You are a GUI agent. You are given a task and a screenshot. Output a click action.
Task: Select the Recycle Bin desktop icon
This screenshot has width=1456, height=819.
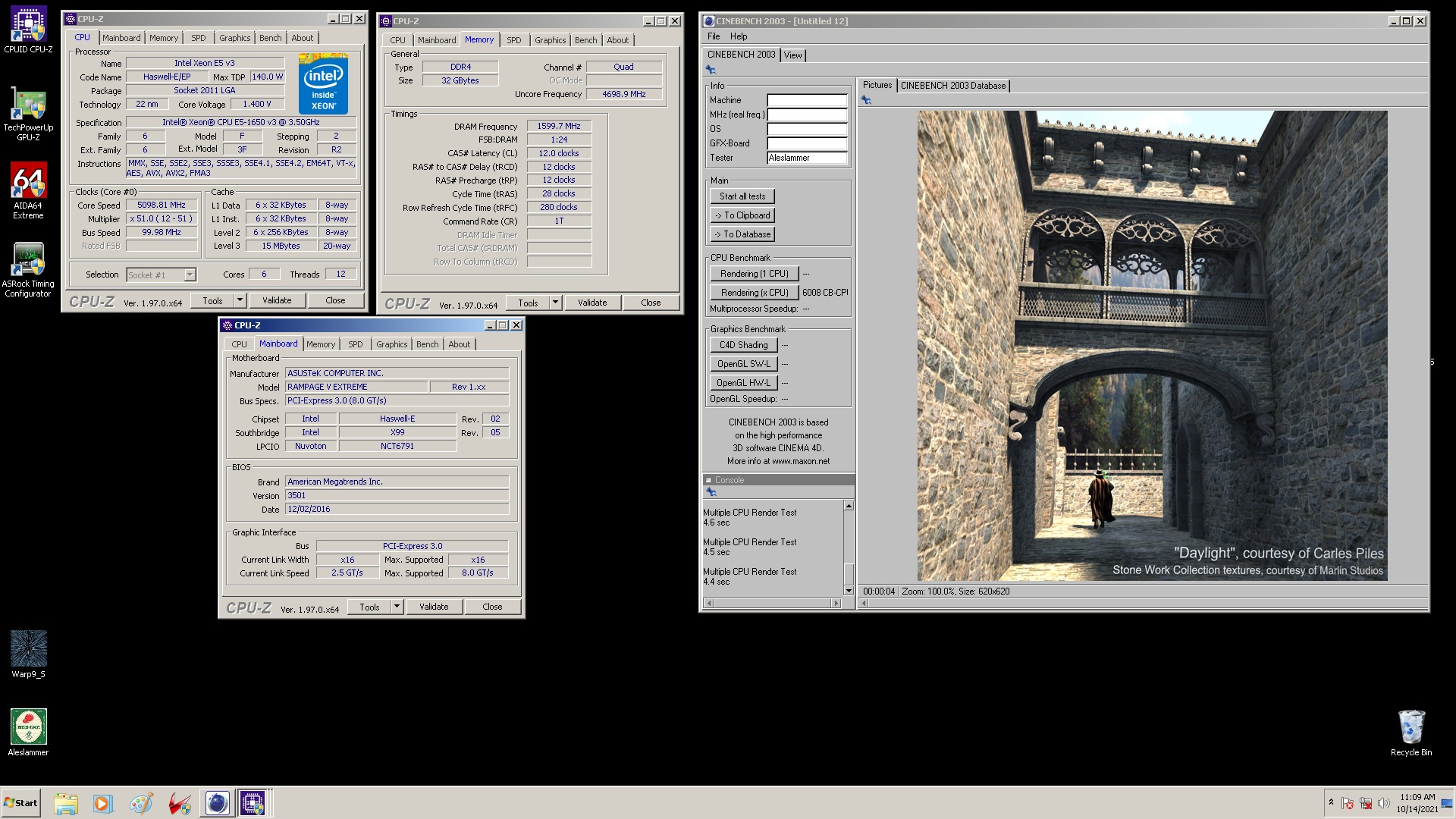click(1411, 733)
